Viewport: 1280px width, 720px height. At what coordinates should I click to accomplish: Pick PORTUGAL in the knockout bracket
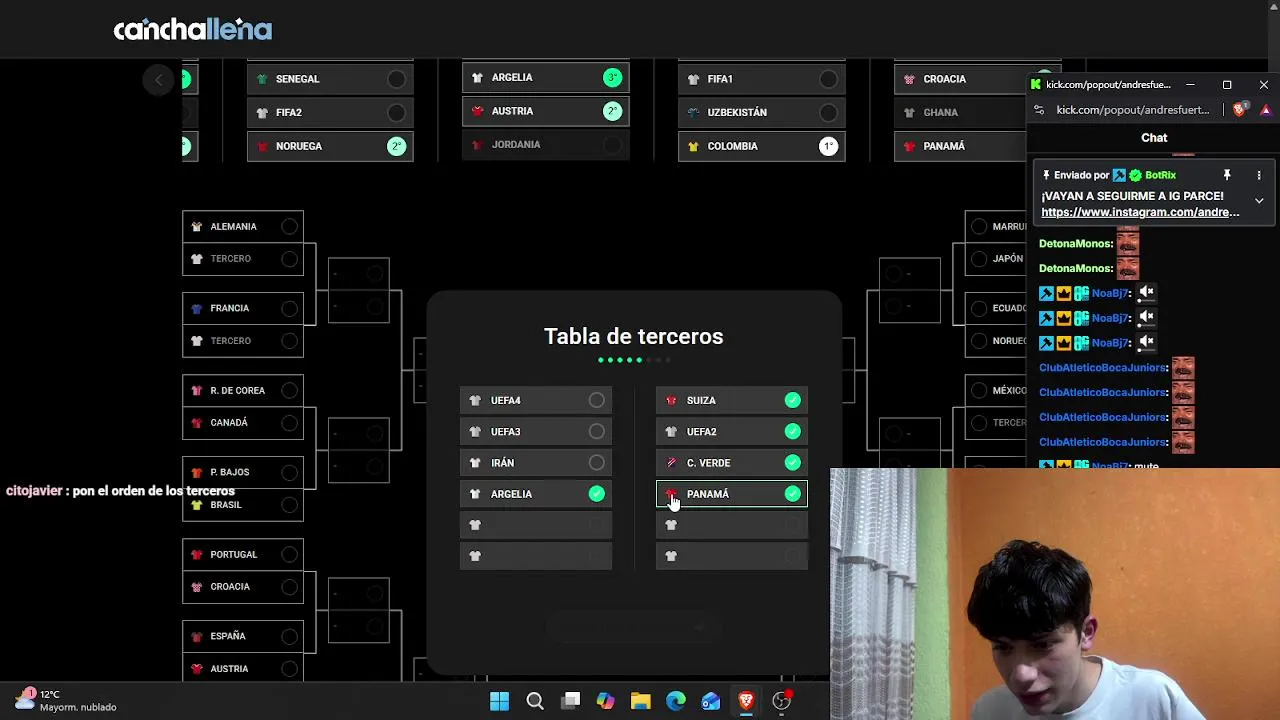tap(243, 554)
